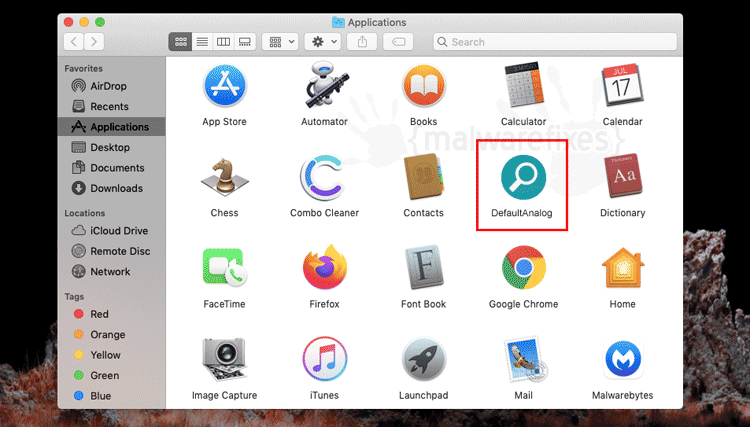Click the Dictionary app icon
Viewport: 750px width, 427px height.
coord(623,175)
